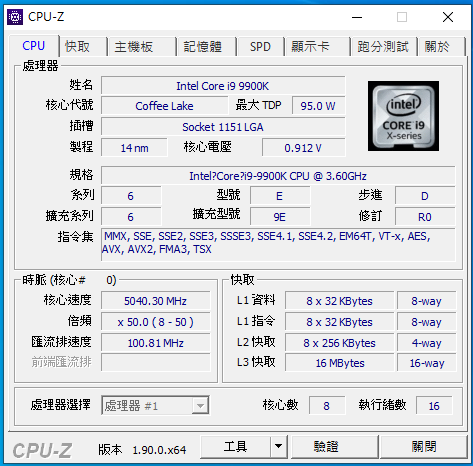Click the specification field i9-9900K CPU @ 3.60GHz
The image size is (473, 466).
point(278,176)
